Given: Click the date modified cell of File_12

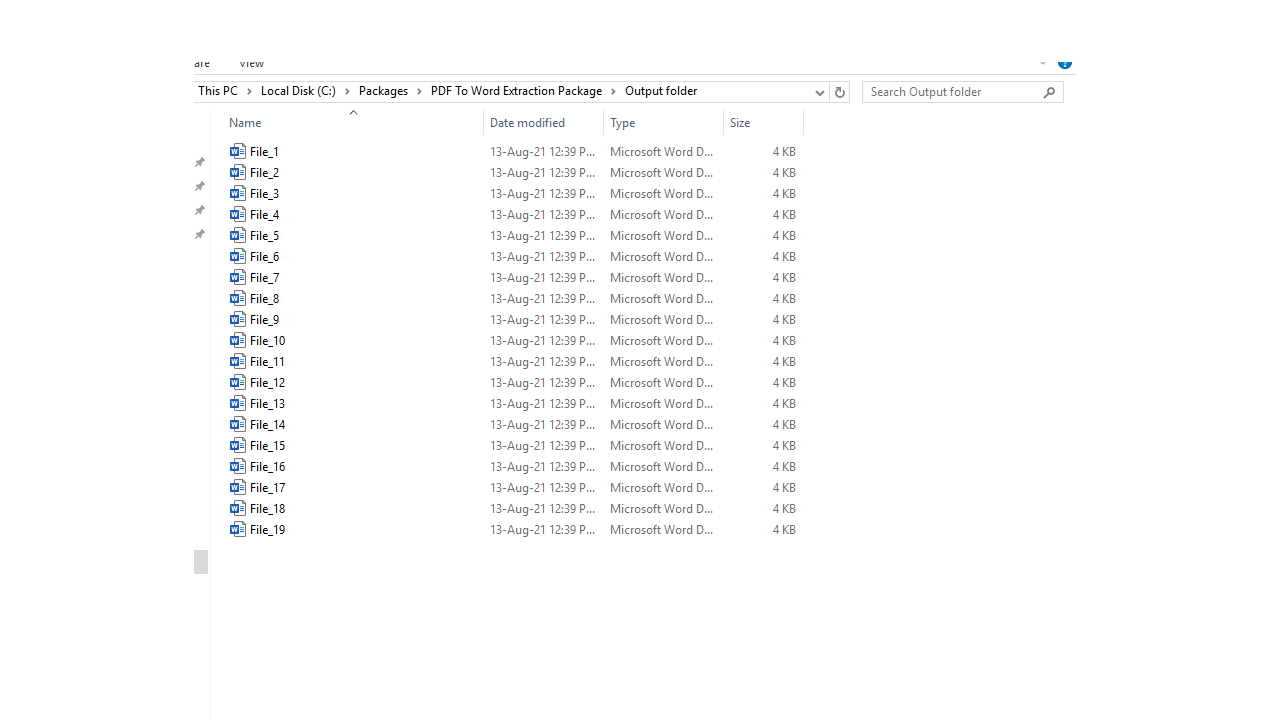Looking at the screenshot, I should point(543,383).
